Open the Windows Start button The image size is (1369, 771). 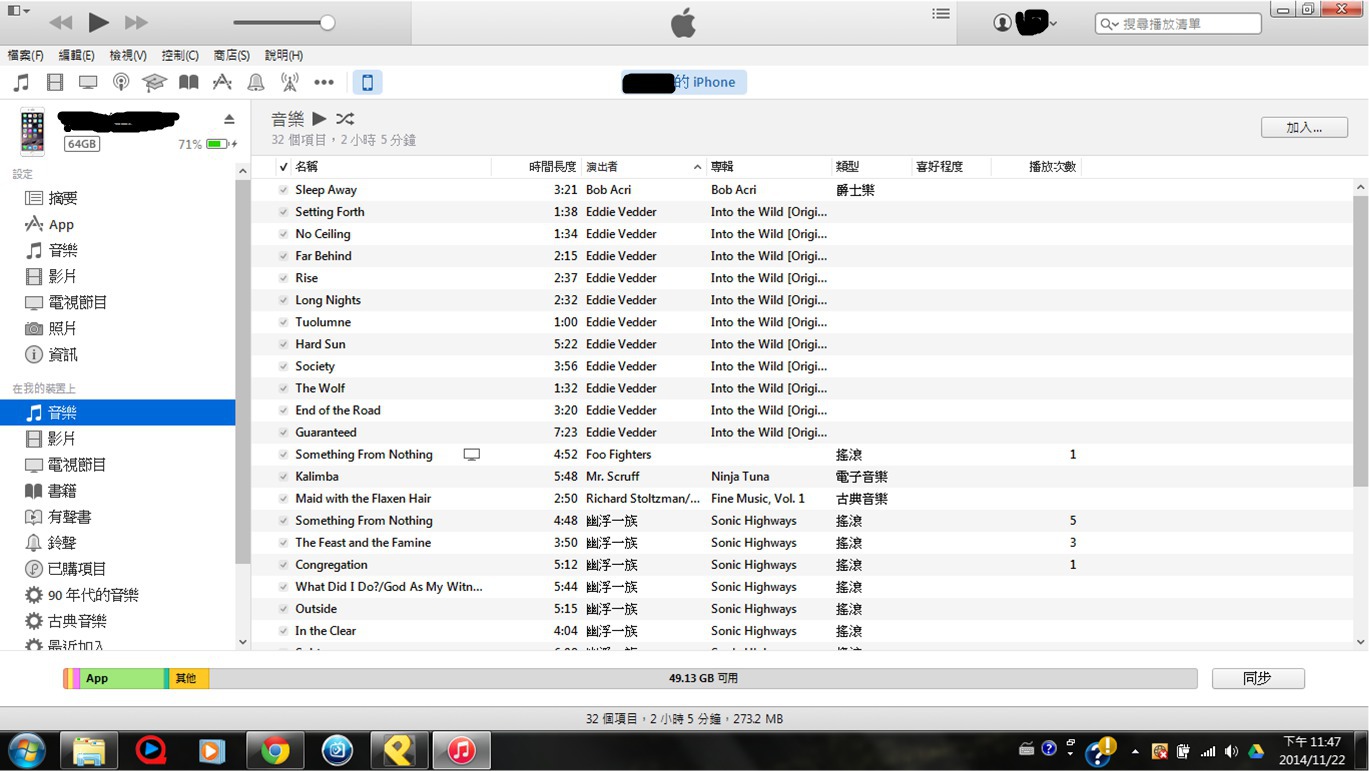(x=27, y=750)
